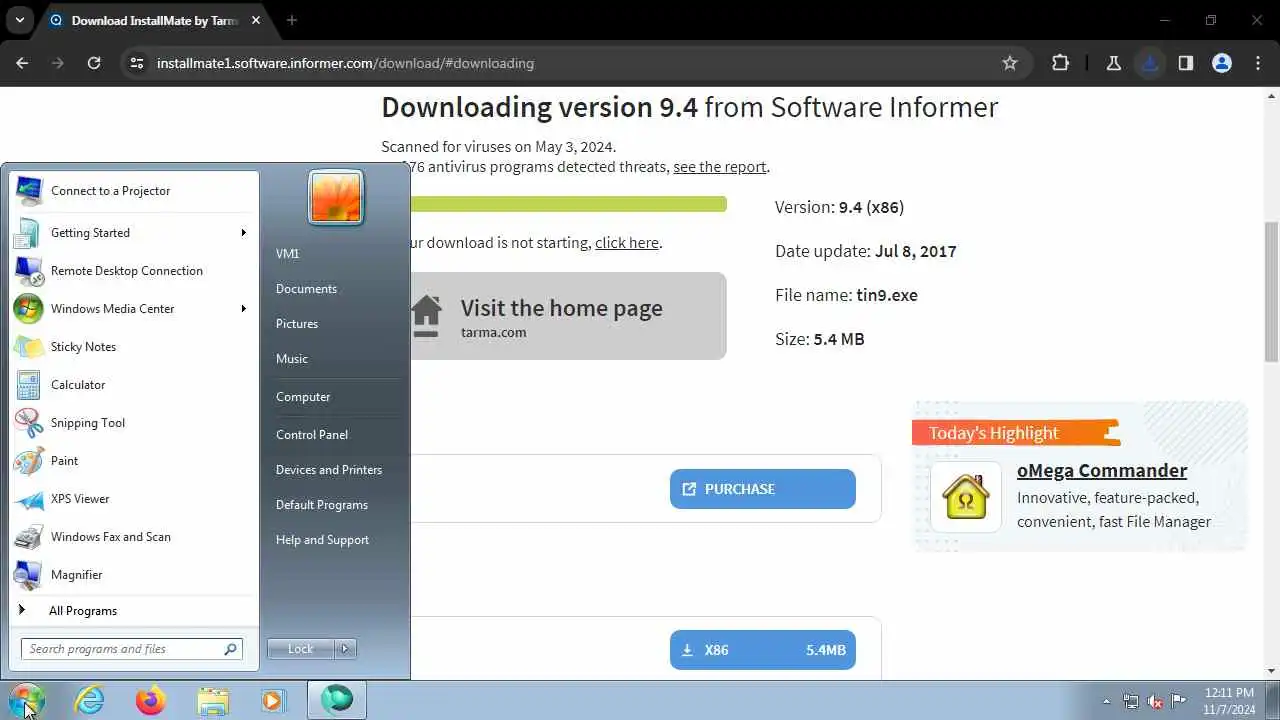
Task: Launch the Calculator icon
Action: pyautogui.click(x=28, y=384)
